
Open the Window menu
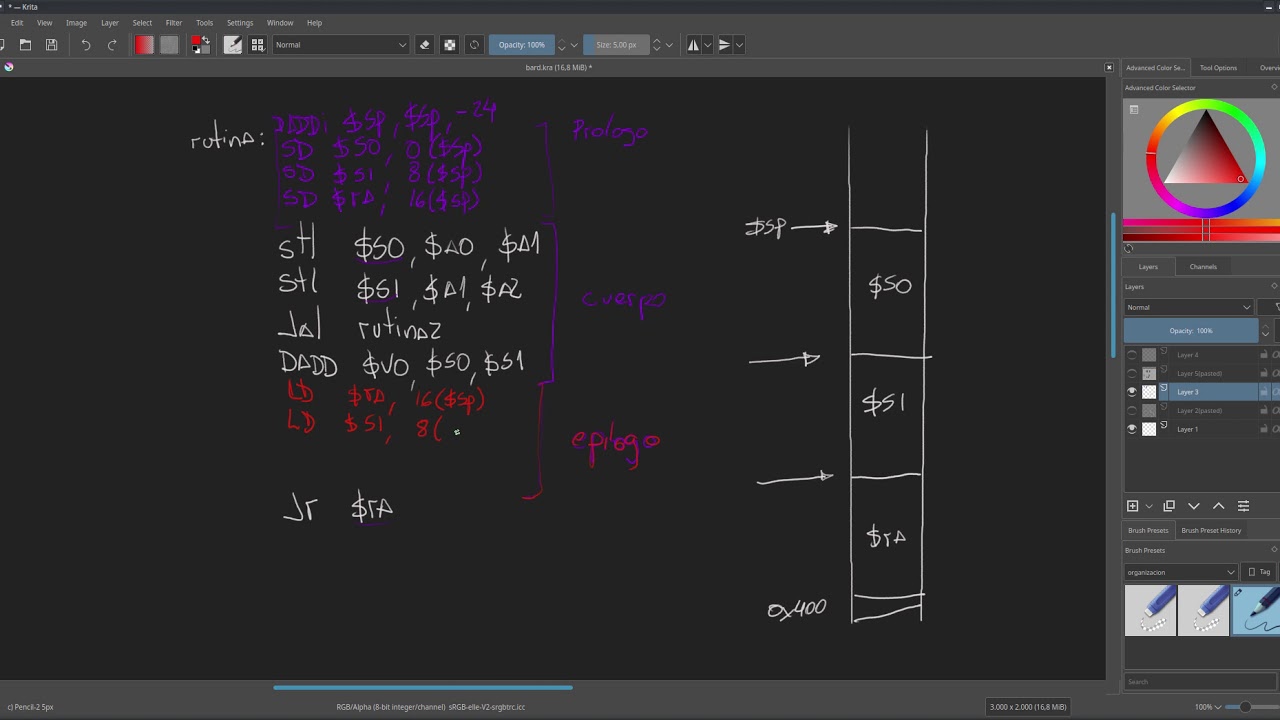280,22
